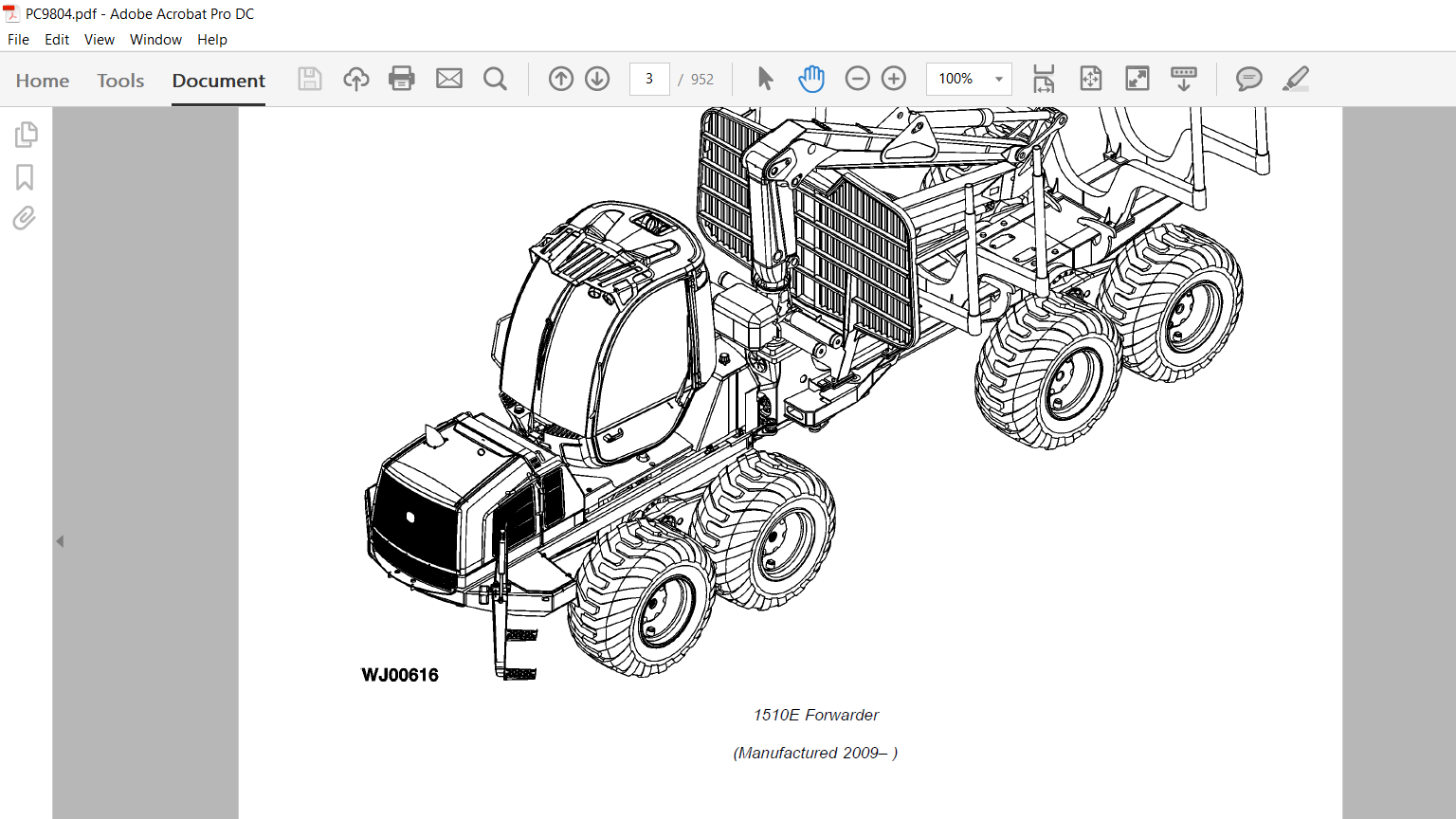Click the WJ00616 figure label

(400, 675)
